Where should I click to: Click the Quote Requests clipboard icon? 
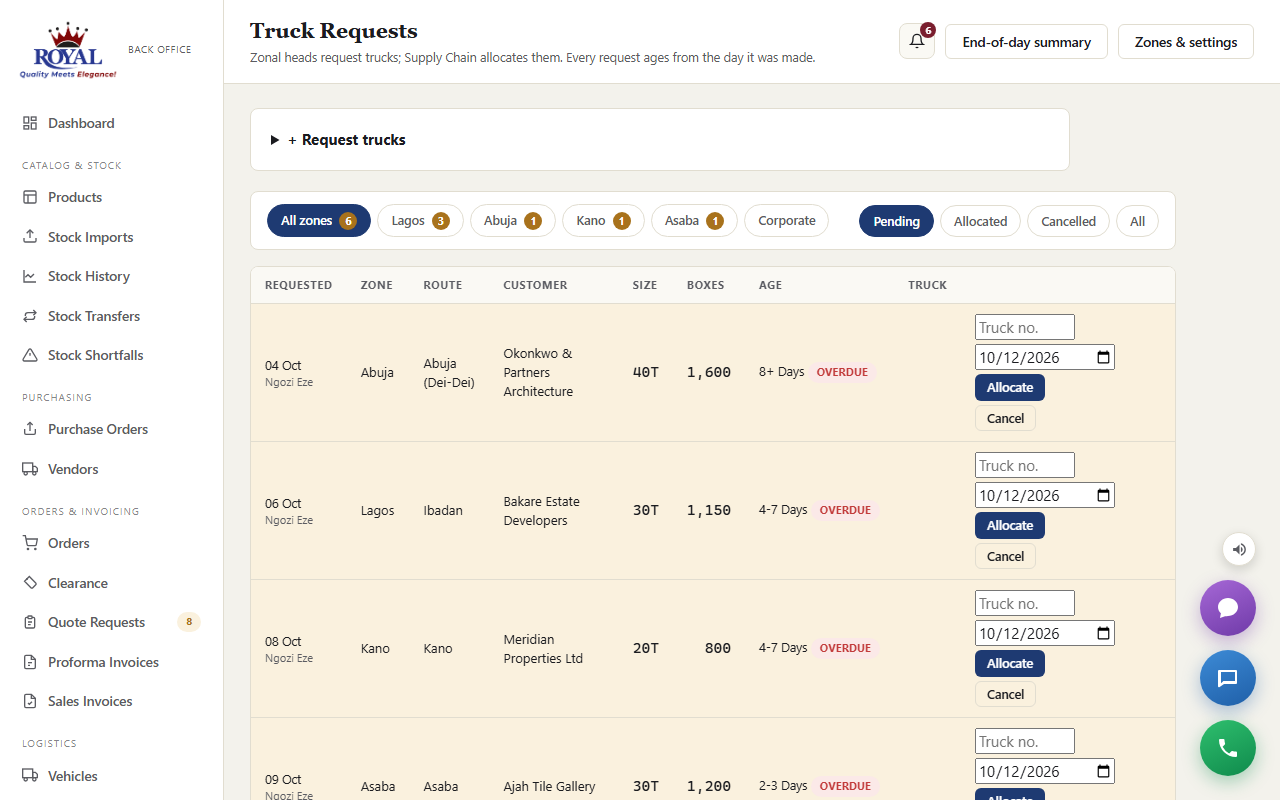[x=30, y=622]
